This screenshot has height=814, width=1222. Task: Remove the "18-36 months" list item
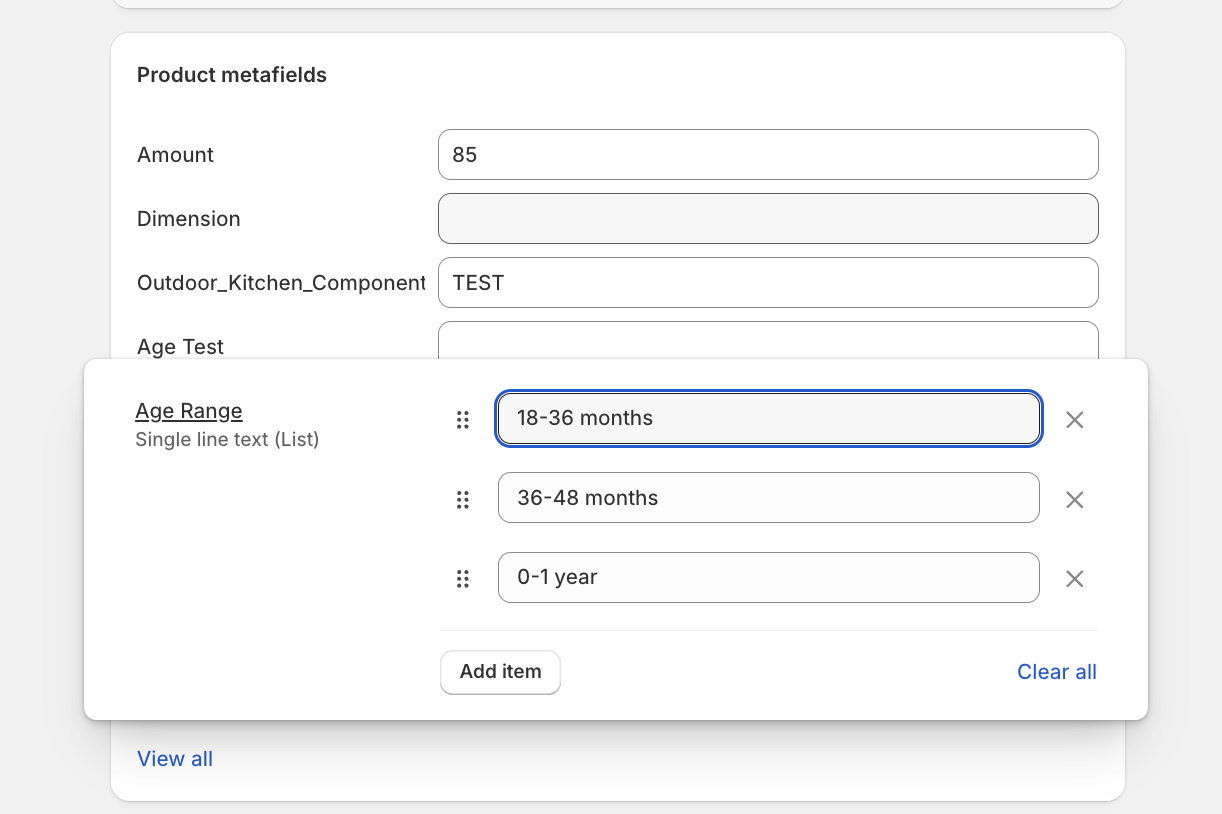click(x=1074, y=419)
